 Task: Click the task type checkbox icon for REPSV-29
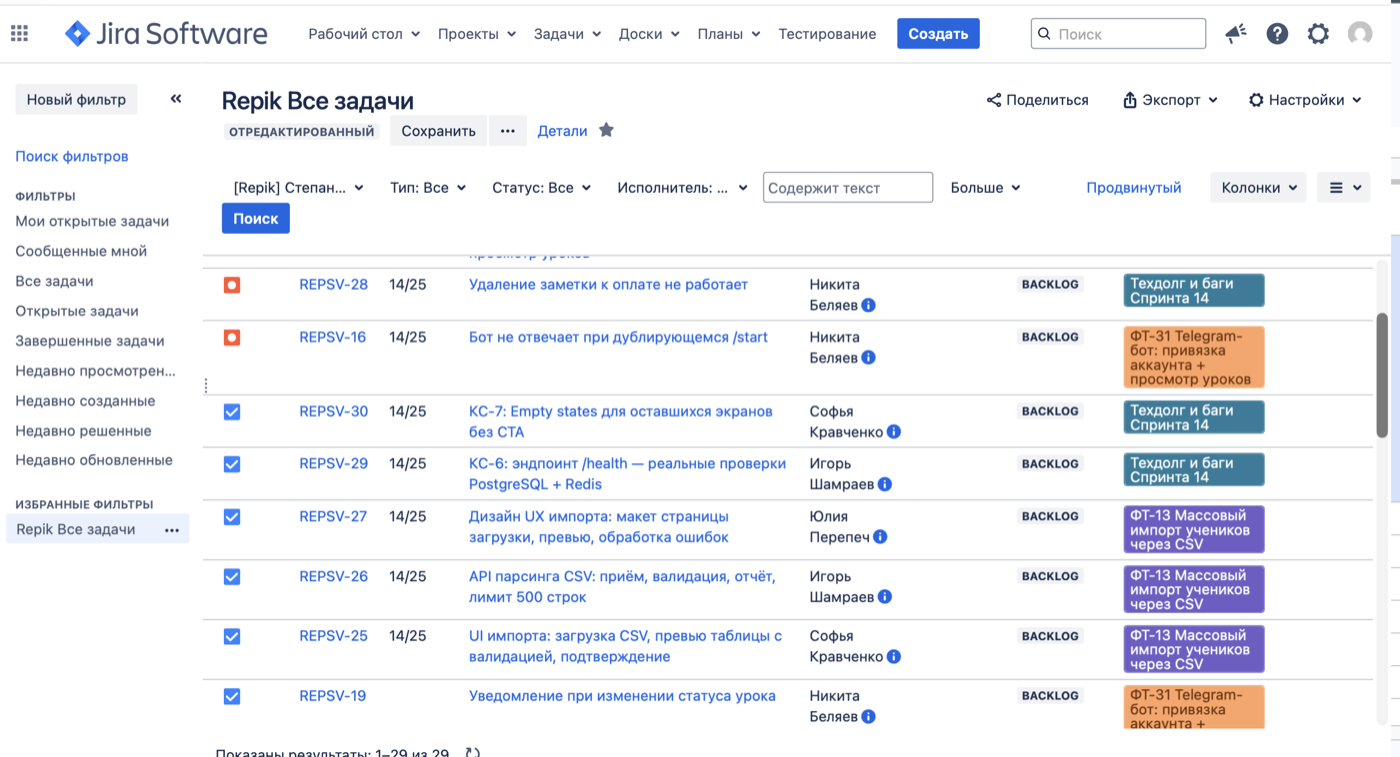click(232, 464)
